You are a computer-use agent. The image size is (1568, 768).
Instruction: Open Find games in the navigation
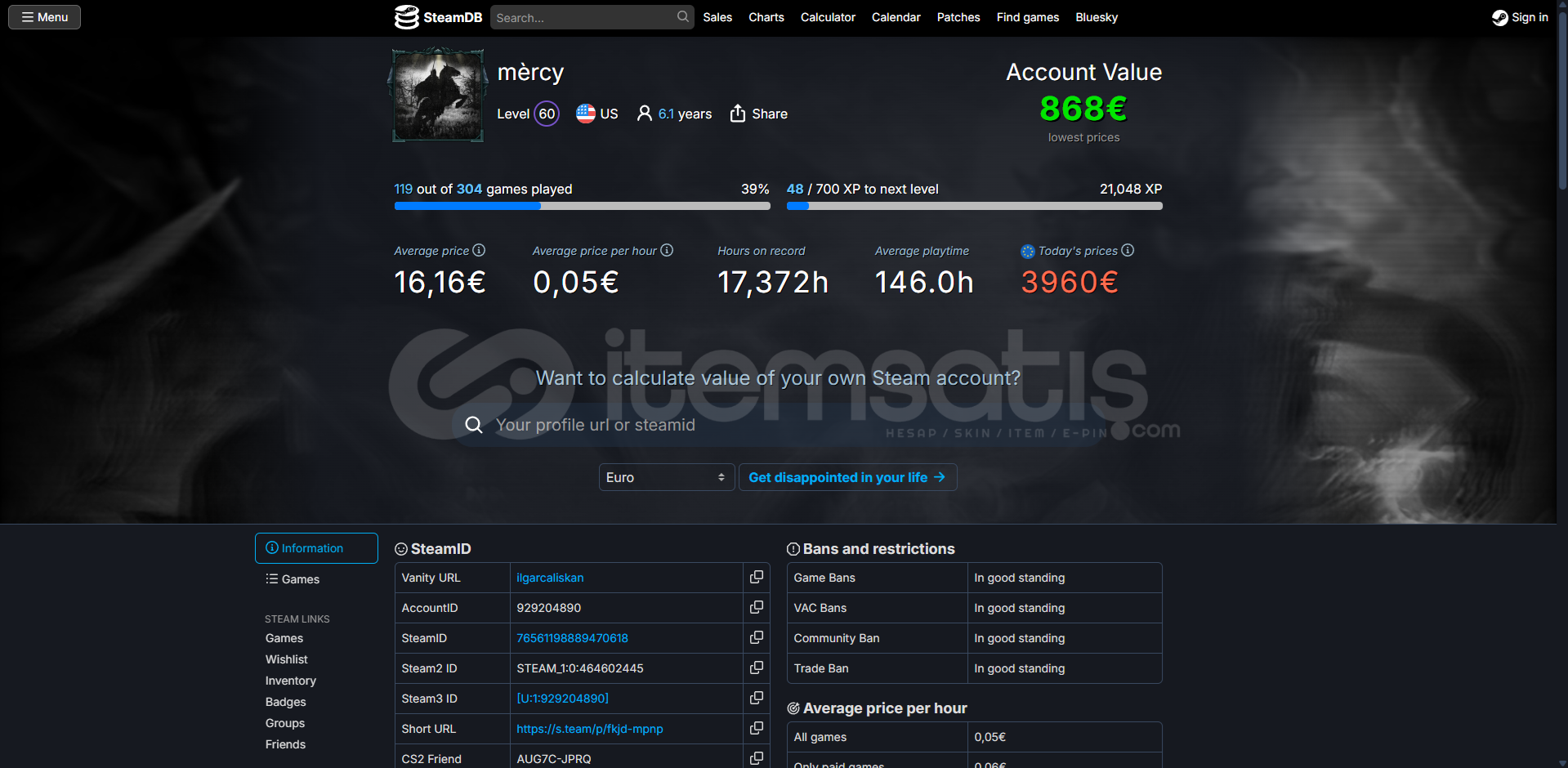1028,17
